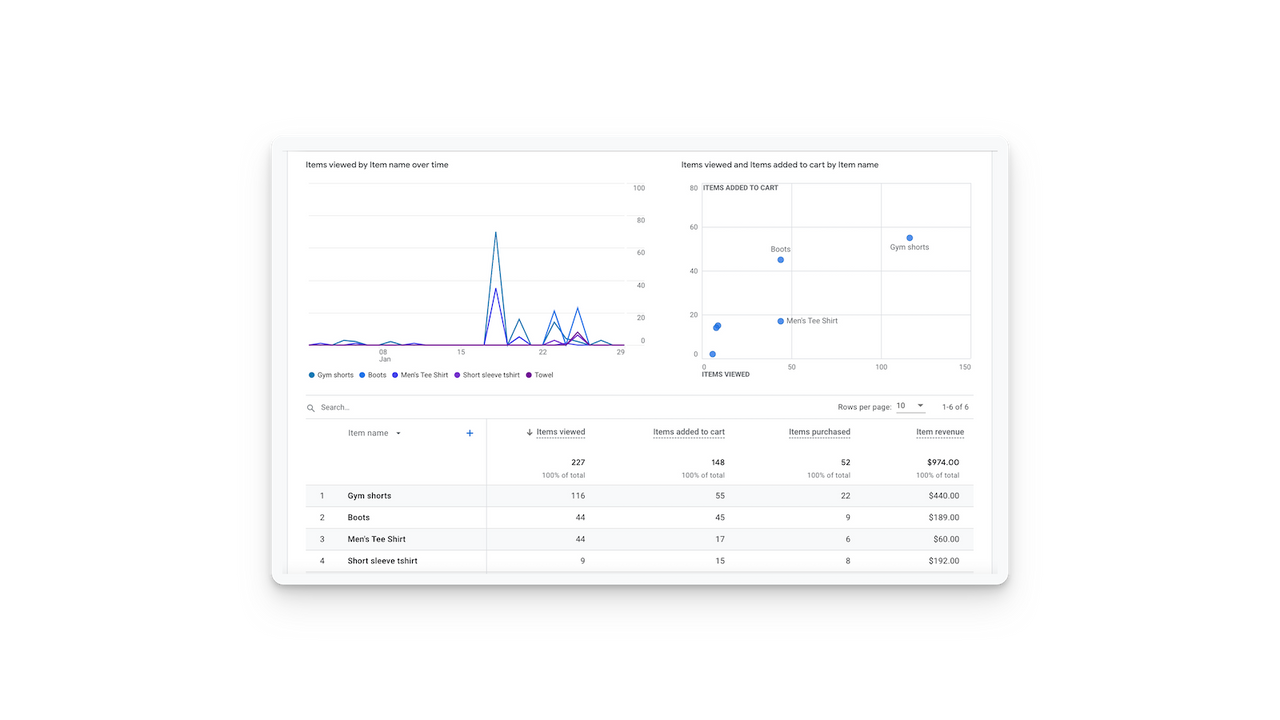Click the total 52 items purchased value
The width and height of the screenshot is (1280, 720).
coord(845,462)
